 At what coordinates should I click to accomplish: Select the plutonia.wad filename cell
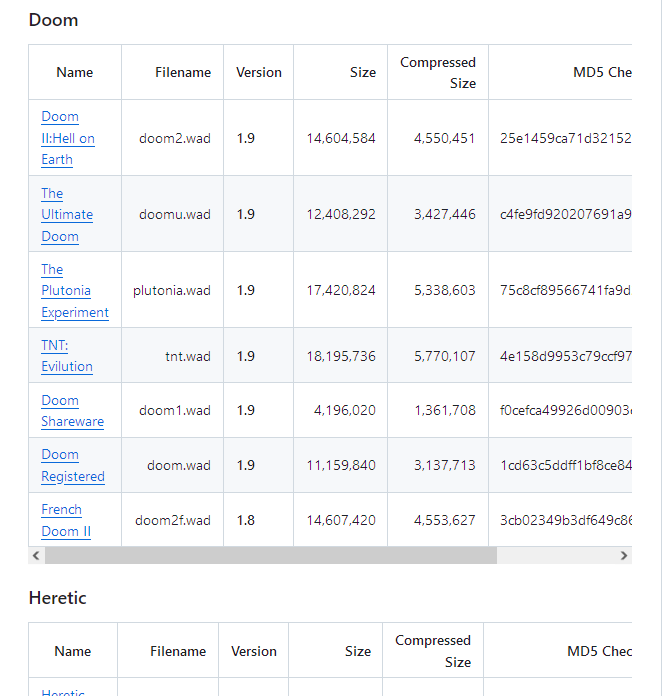[172, 290]
